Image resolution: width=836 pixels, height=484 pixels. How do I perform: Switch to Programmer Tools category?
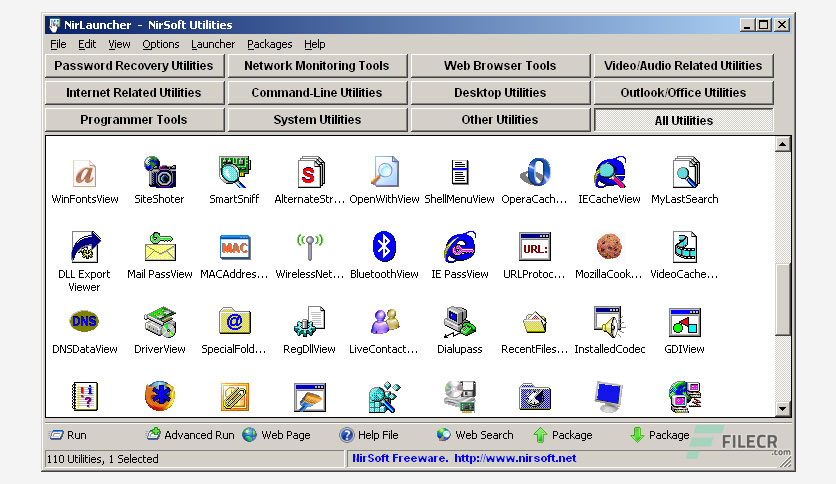tap(134, 120)
